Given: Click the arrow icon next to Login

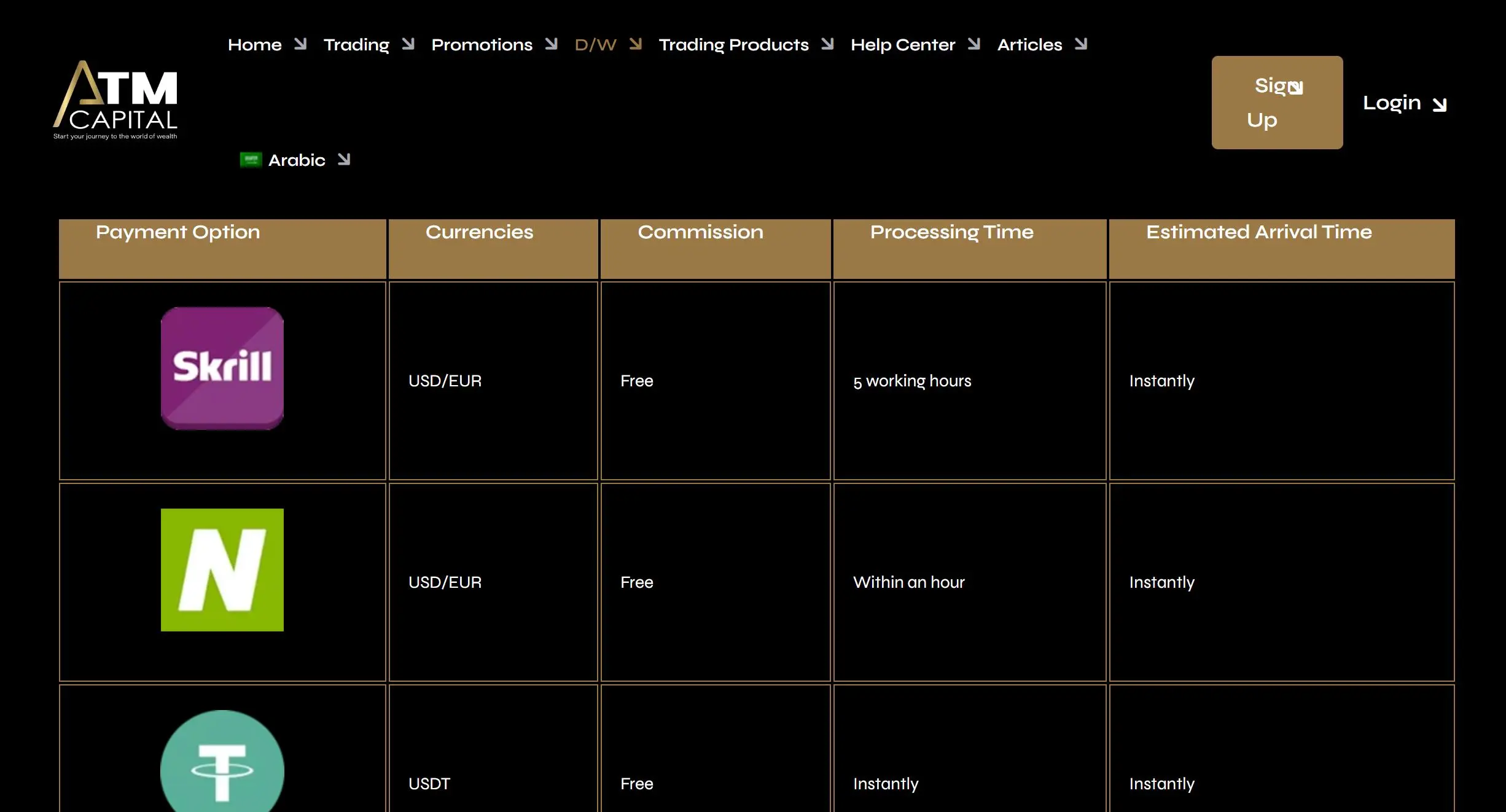Looking at the screenshot, I should coord(1439,104).
